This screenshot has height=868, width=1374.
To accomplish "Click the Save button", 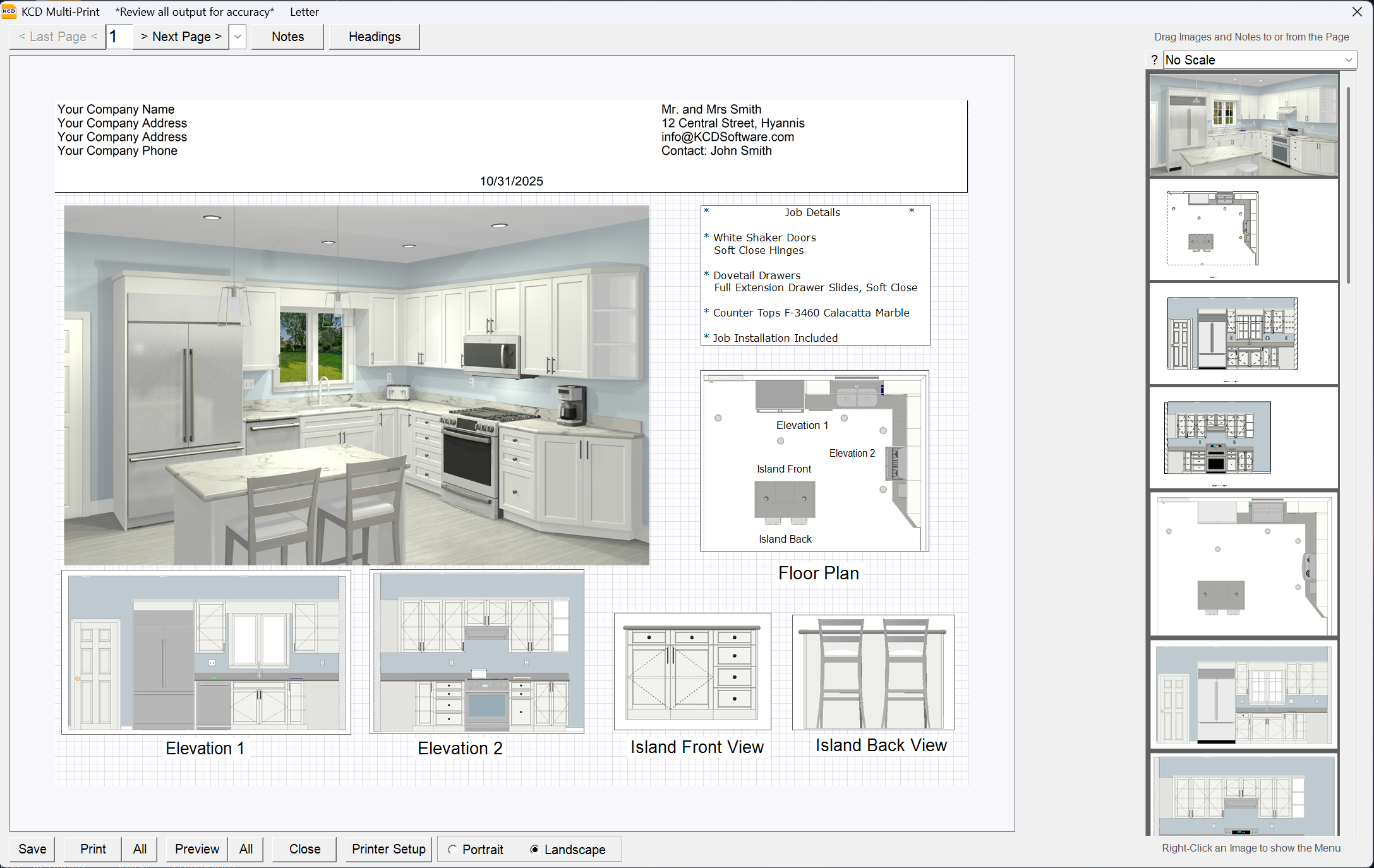I will pyautogui.click(x=32, y=849).
